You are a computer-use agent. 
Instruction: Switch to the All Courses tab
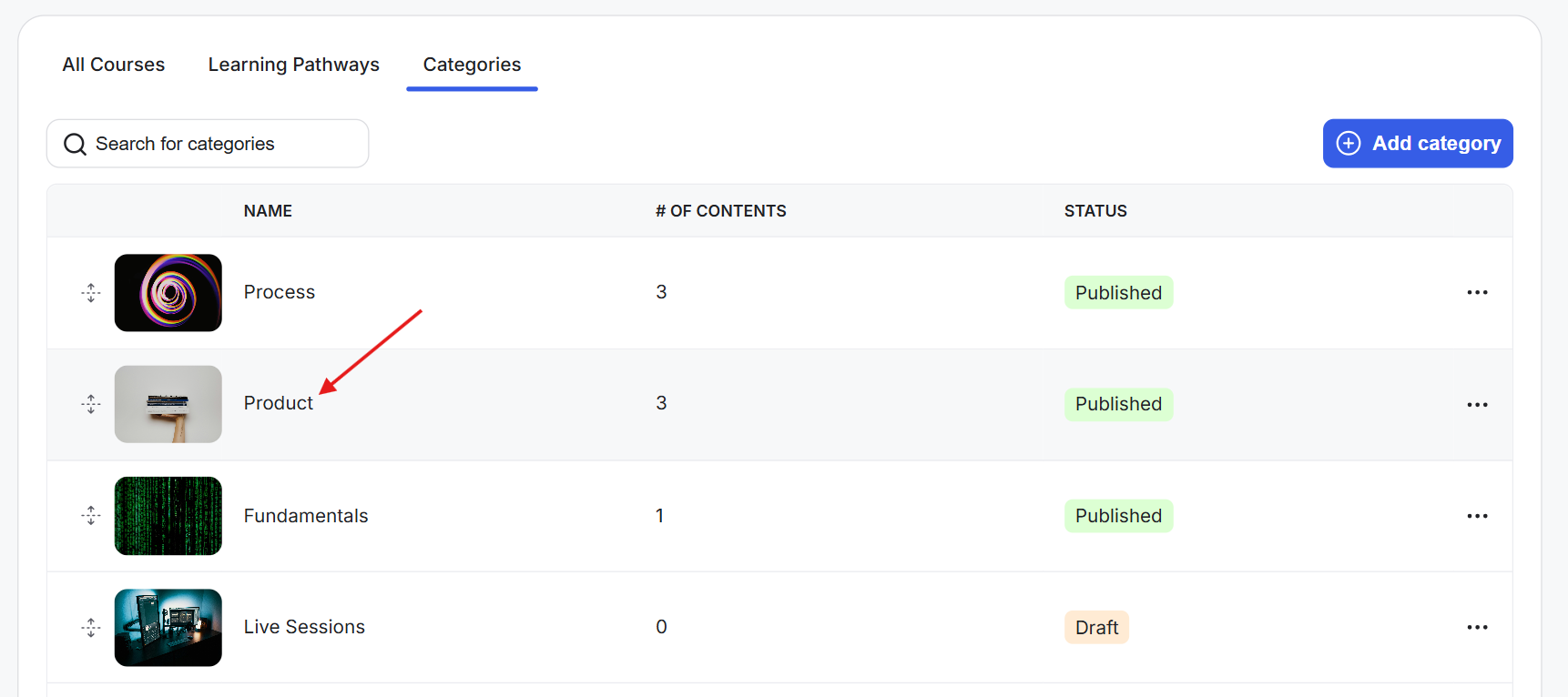coord(114,65)
